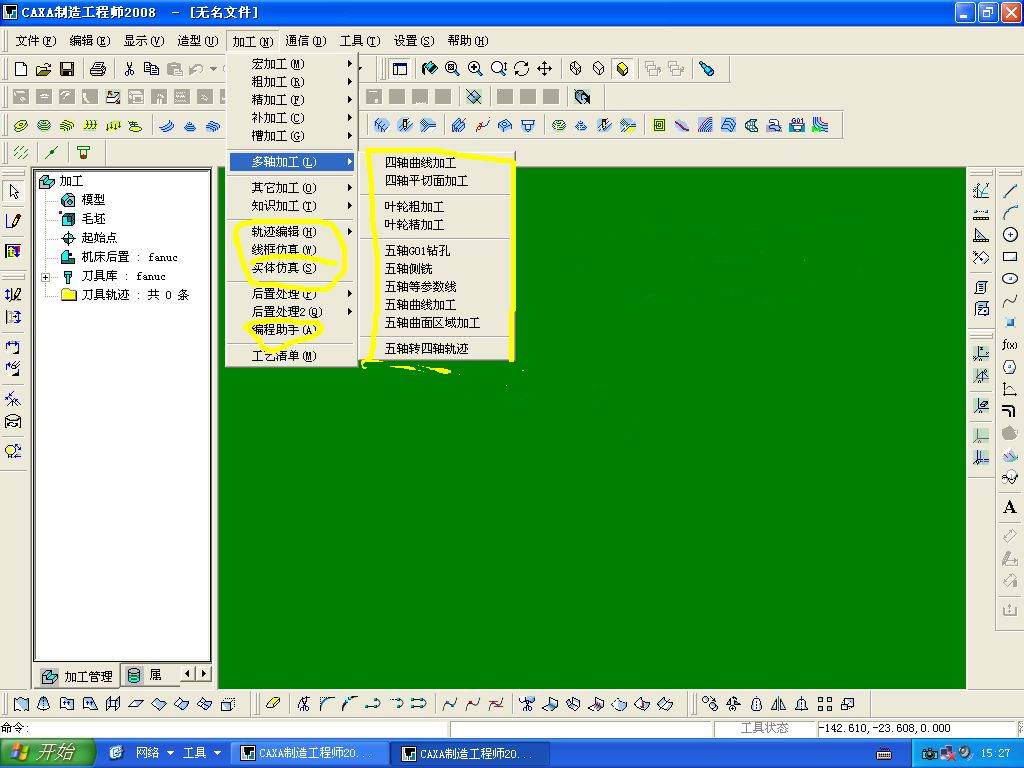Click the Pan four-arrow move icon
This screenshot has height=768, width=1024.
[x=544, y=69]
